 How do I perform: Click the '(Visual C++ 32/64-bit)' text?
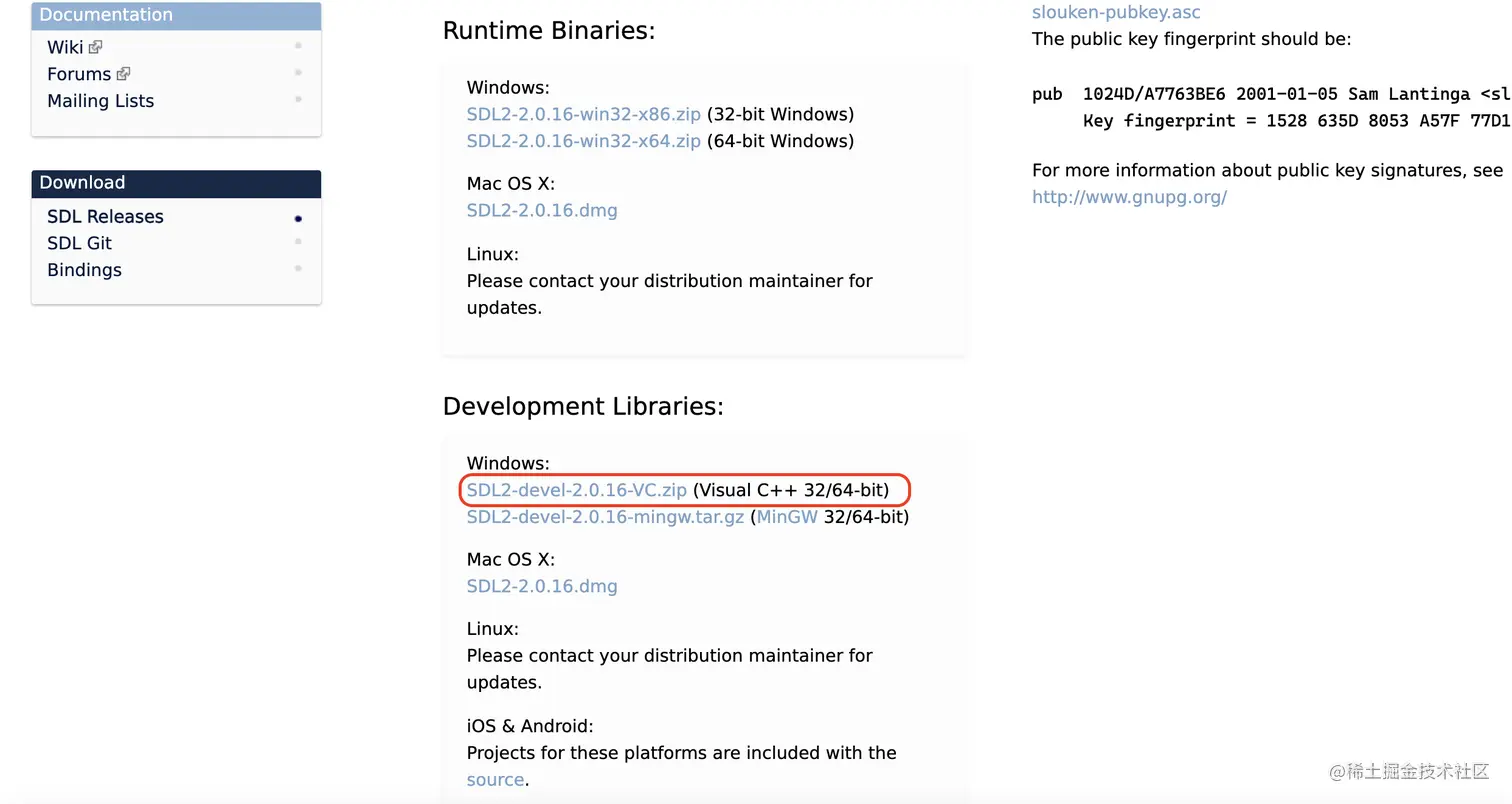coord(790,490)
